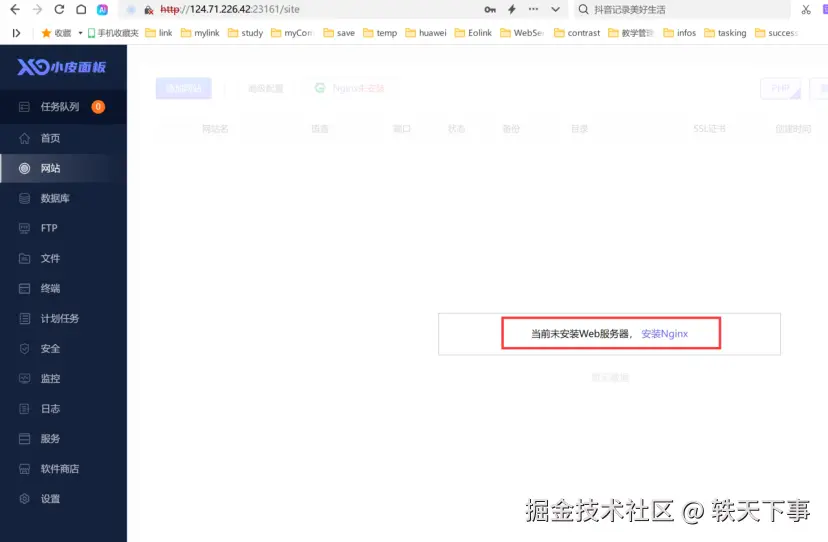Open 设置 settings in sidebar
Screen dimensions: 828x542
click(x=63, y=499)
